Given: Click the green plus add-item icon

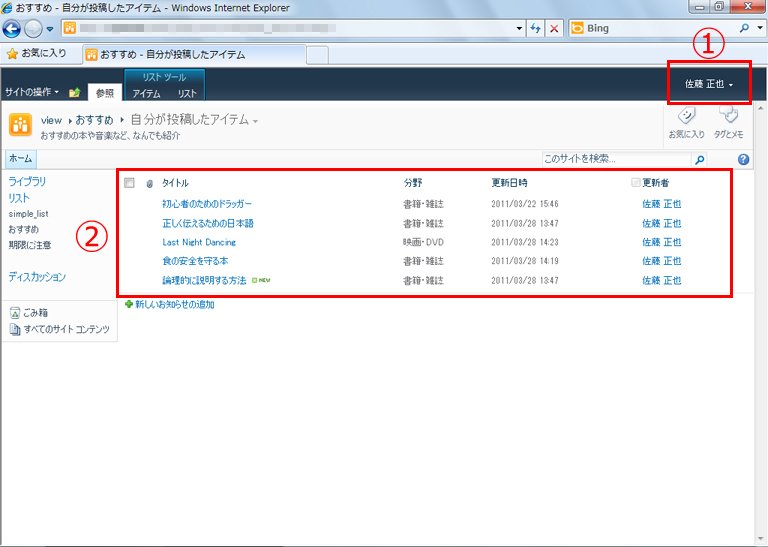Looking at the screenshot, I should click(129, 304).
